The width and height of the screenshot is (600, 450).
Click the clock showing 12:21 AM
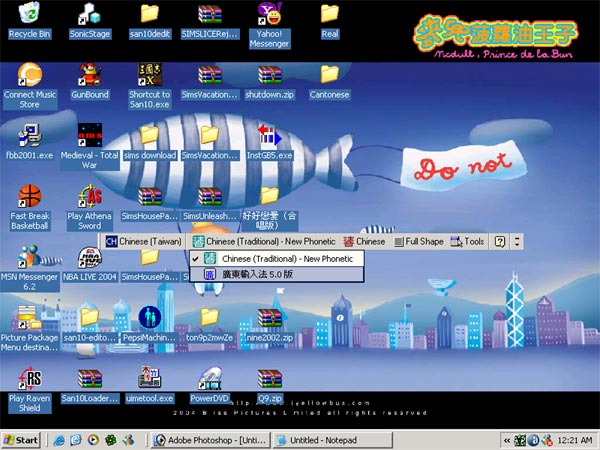coord(575,440)
